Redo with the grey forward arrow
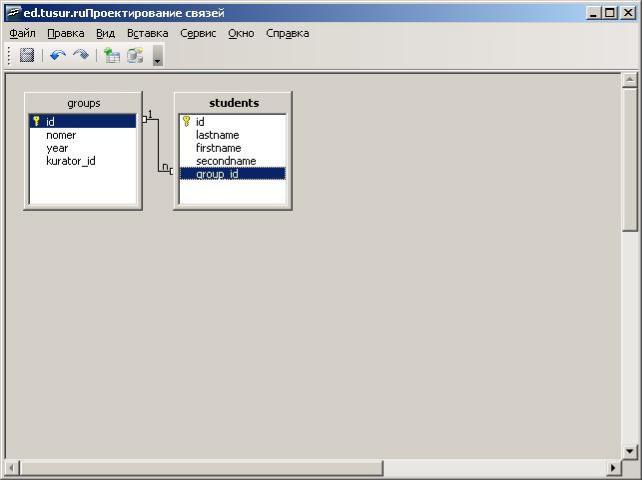642x480 pixels. click(81, 55)
